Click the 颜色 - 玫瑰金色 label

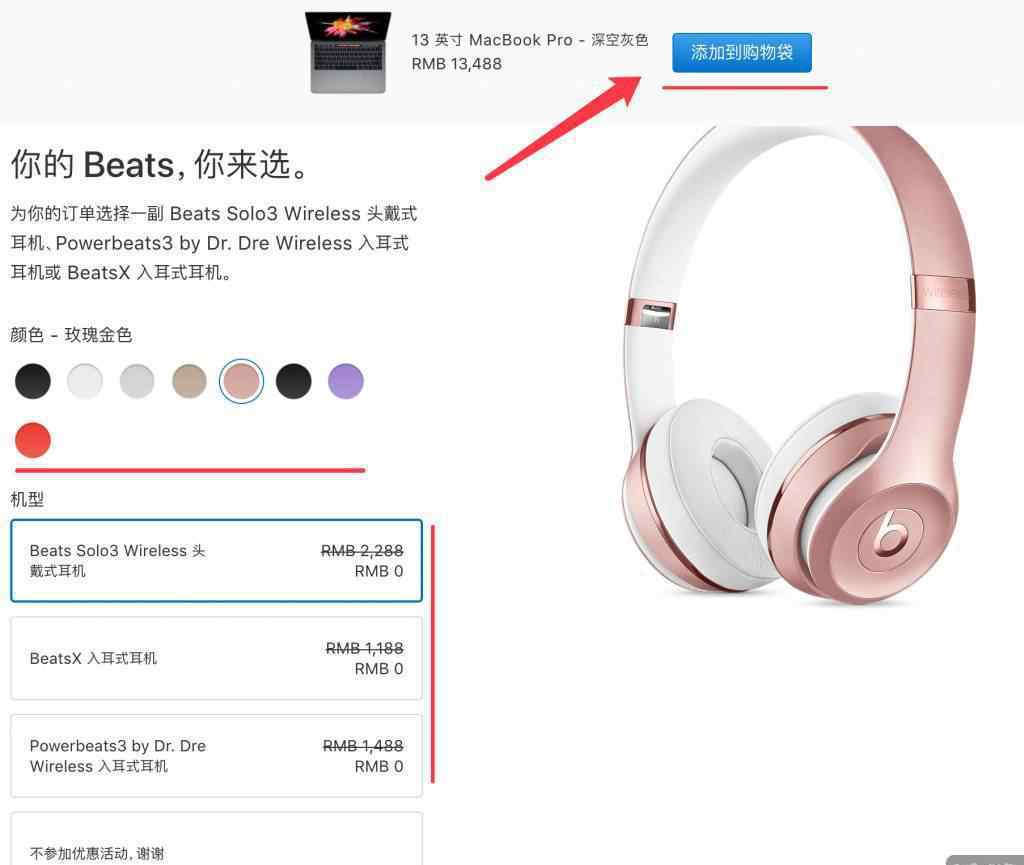71,335
